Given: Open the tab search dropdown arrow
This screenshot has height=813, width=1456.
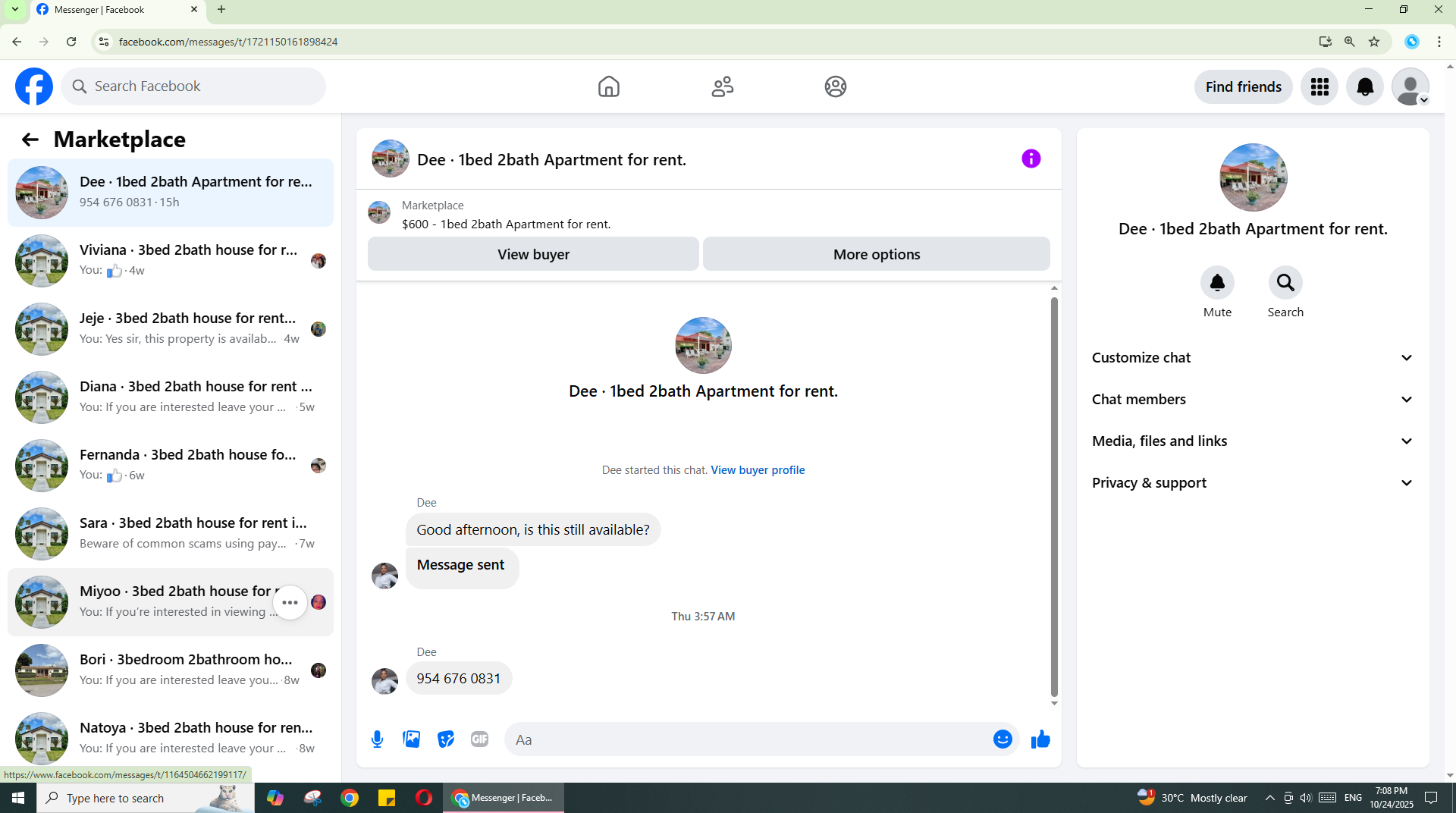Looking at the screenshot, I should (14, 10).
